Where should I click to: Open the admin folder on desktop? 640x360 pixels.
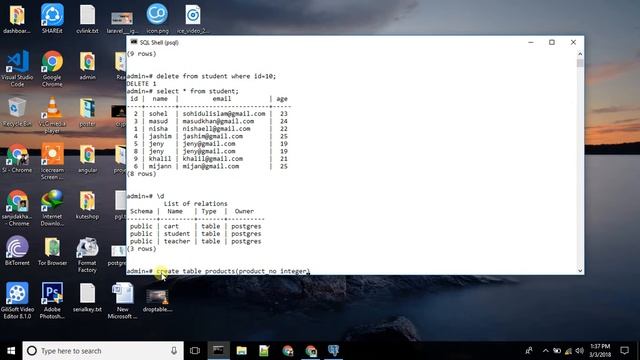[x=87, y=65]
